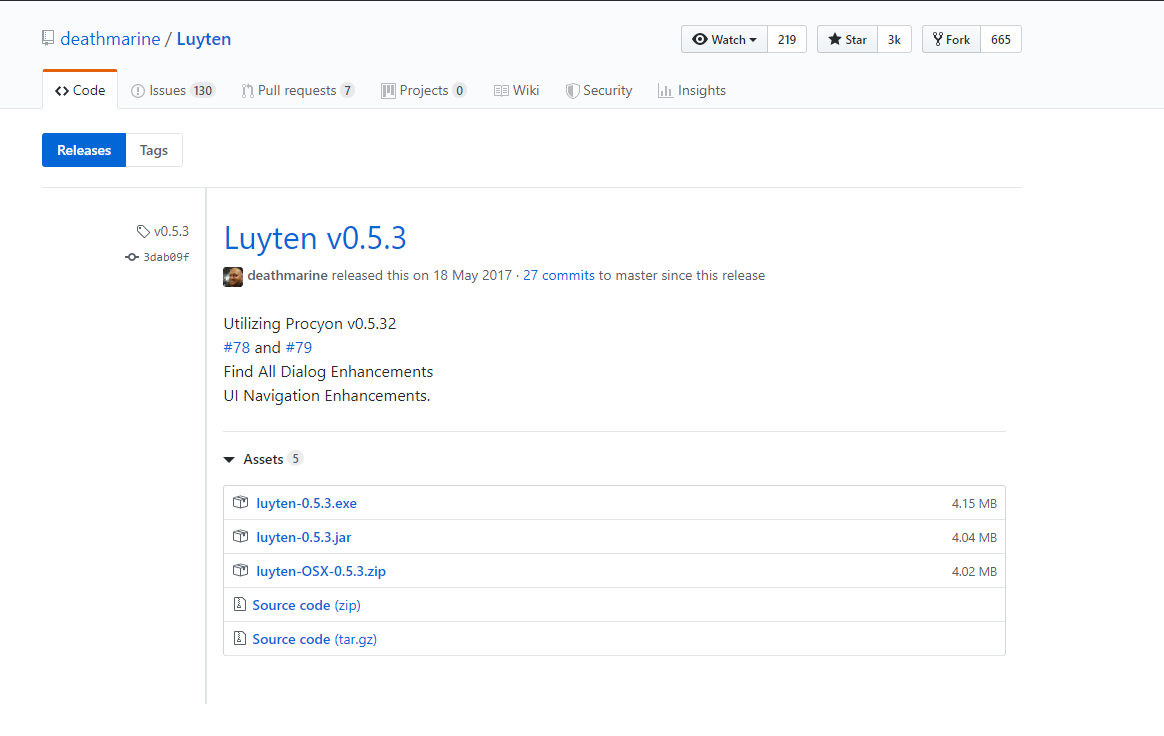Open the Wiki tab

[517, 91]
